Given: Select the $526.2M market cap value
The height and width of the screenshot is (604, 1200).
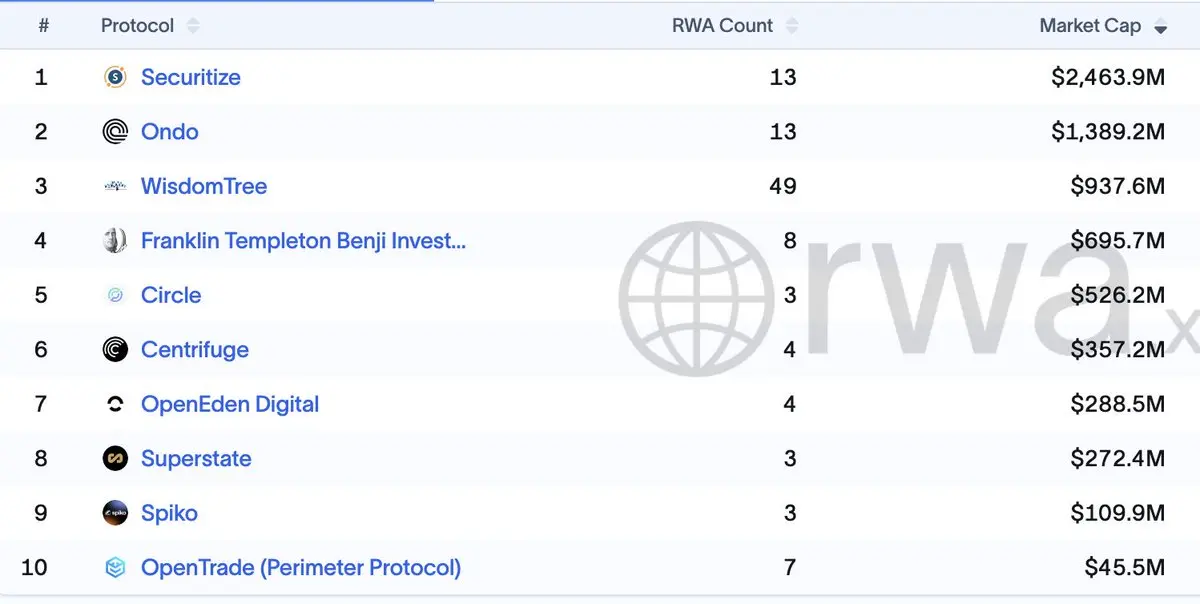Looking at the screenshot, I should [1118, 295].
